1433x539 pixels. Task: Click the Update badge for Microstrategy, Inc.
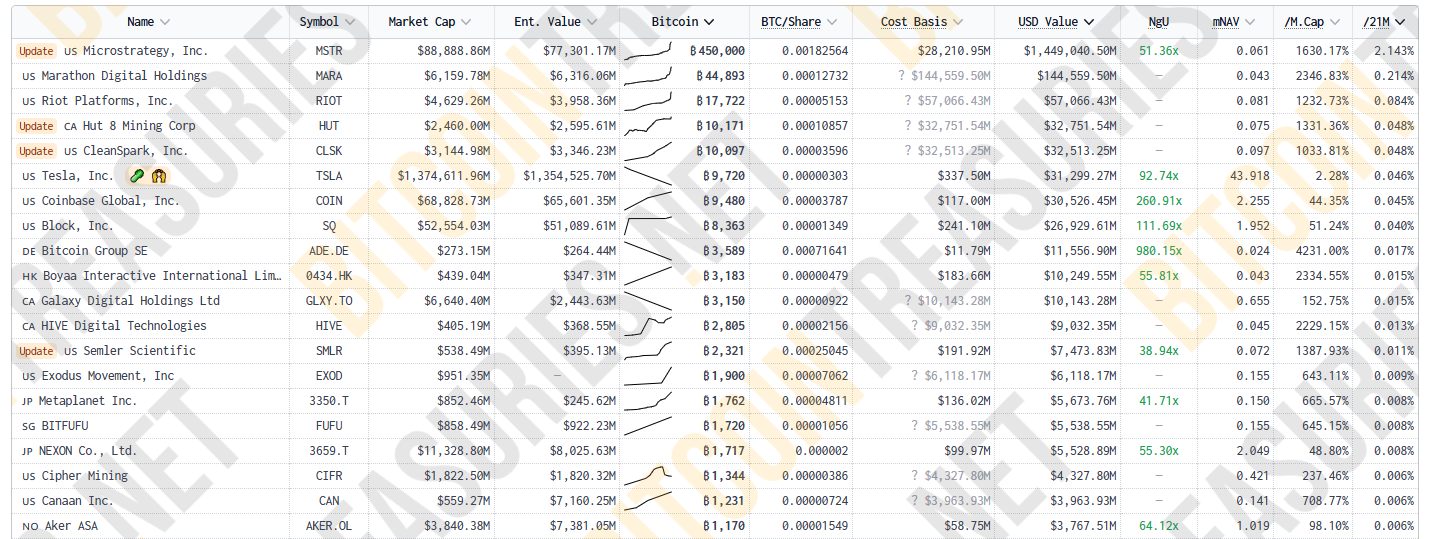(36, 51)
